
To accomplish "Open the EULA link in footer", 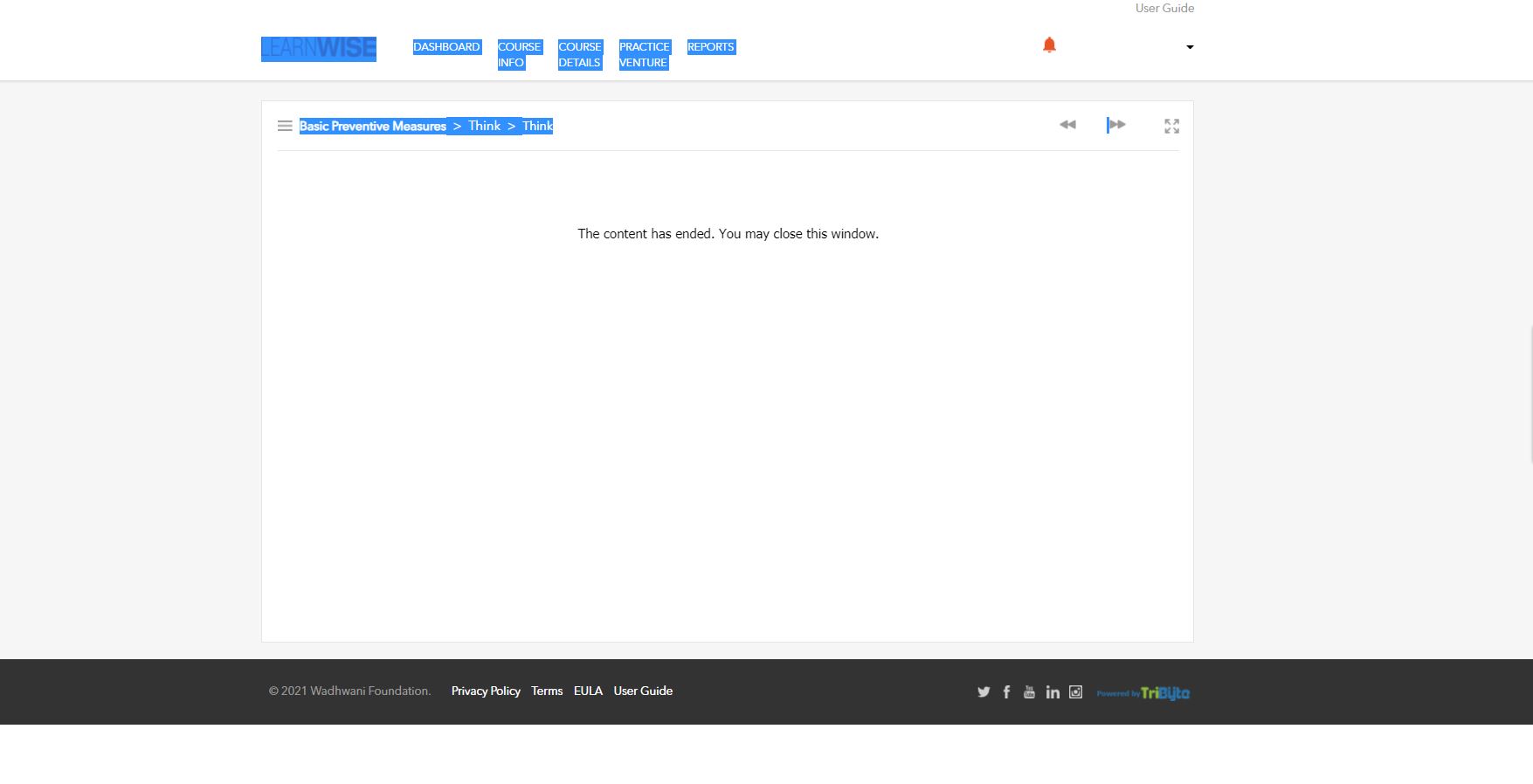I will click(588, 691).
